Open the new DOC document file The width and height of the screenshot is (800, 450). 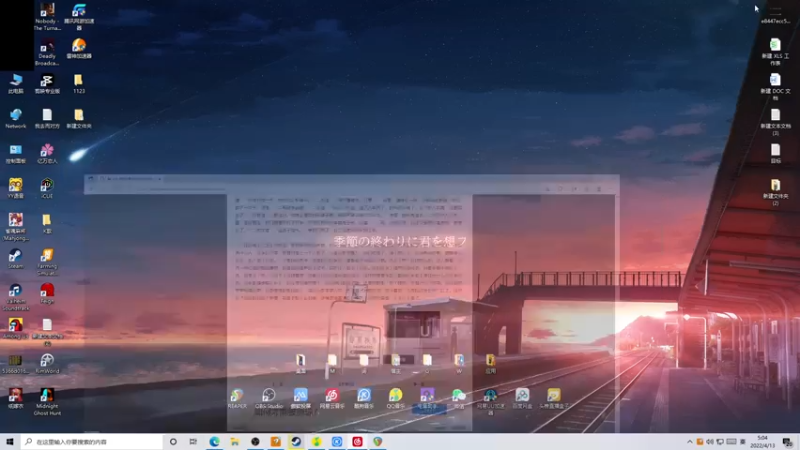click(x=775, y=87)
